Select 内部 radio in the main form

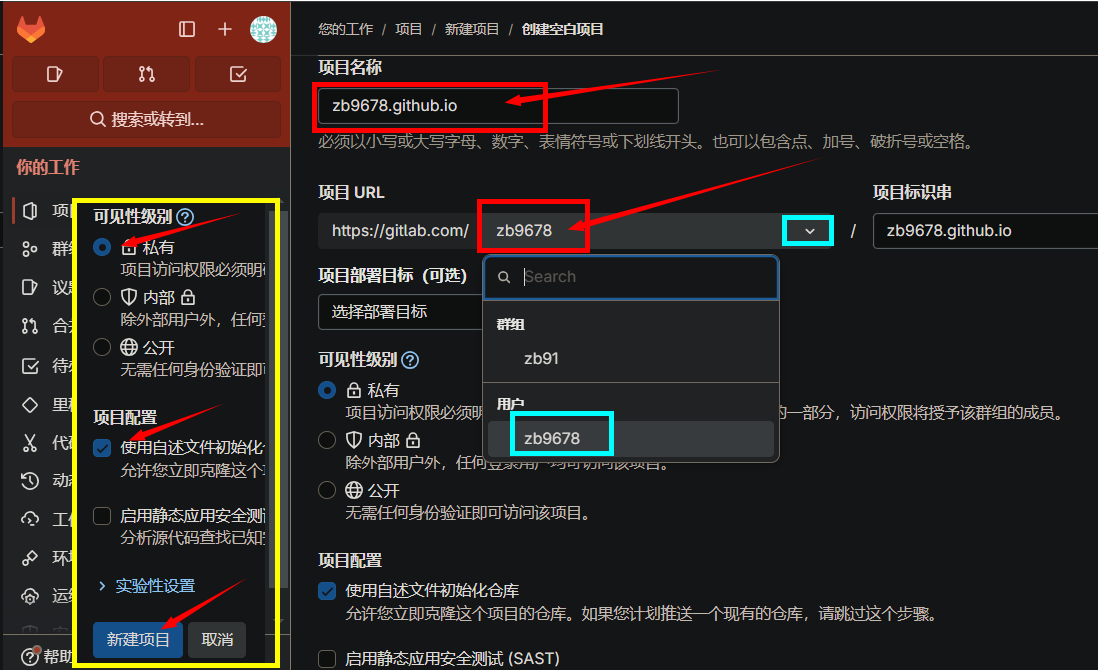point(326,440)
